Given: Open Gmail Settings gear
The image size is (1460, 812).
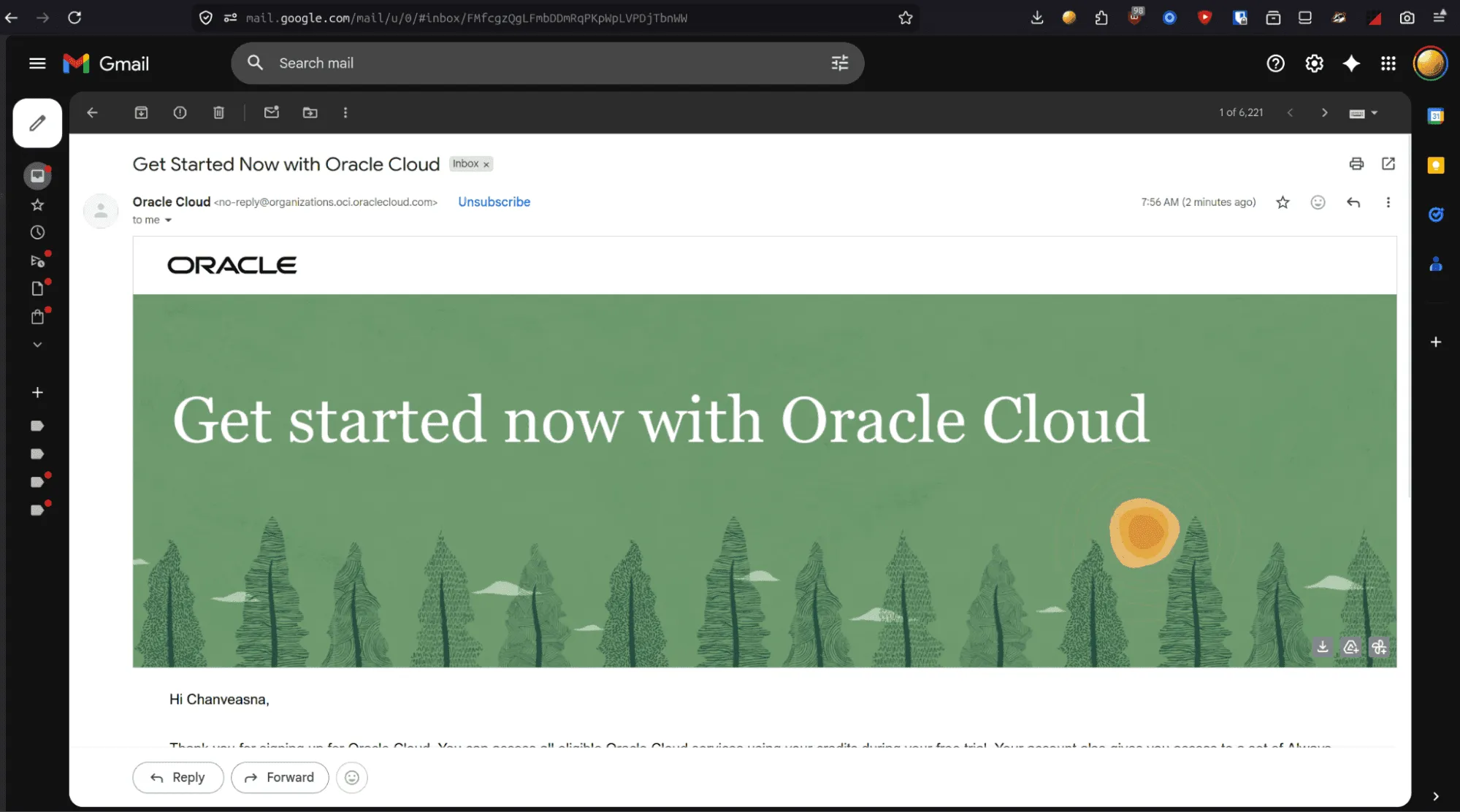Looking at the screenshot, I should (x=1314, y=64).
